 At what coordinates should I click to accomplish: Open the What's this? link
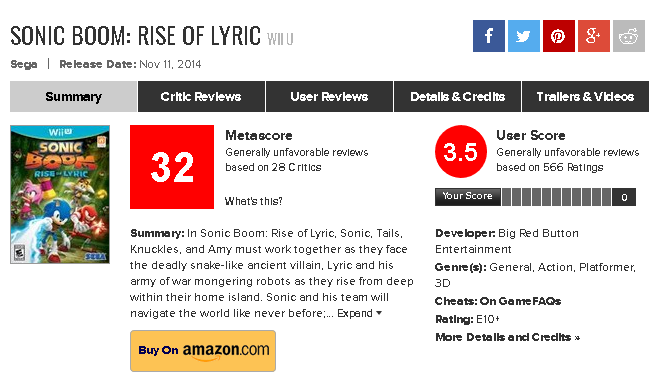254,201
